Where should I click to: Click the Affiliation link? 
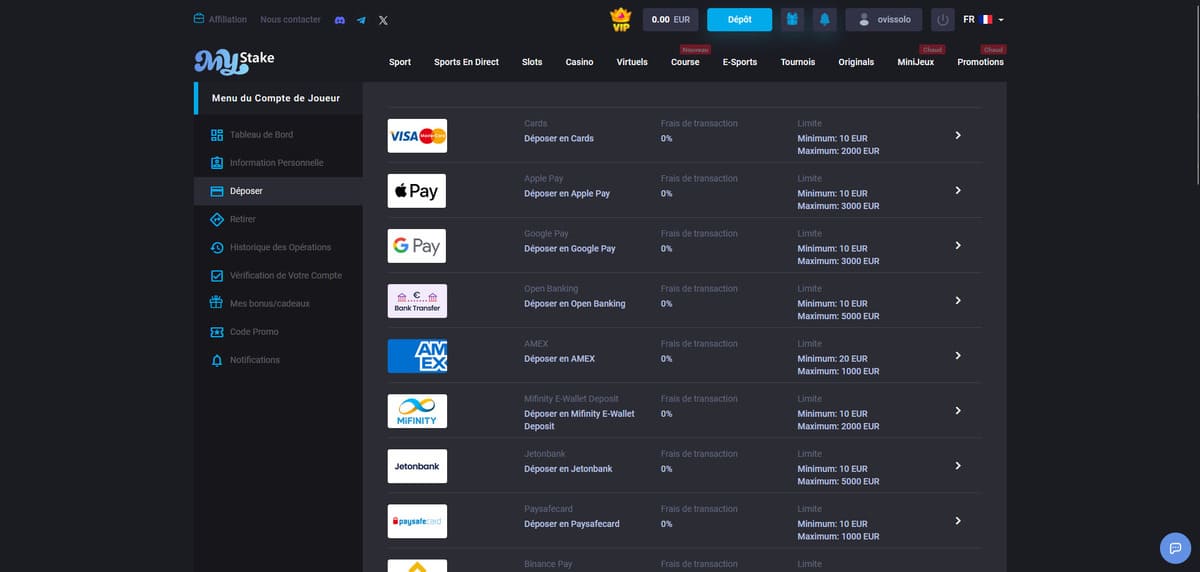220,20
